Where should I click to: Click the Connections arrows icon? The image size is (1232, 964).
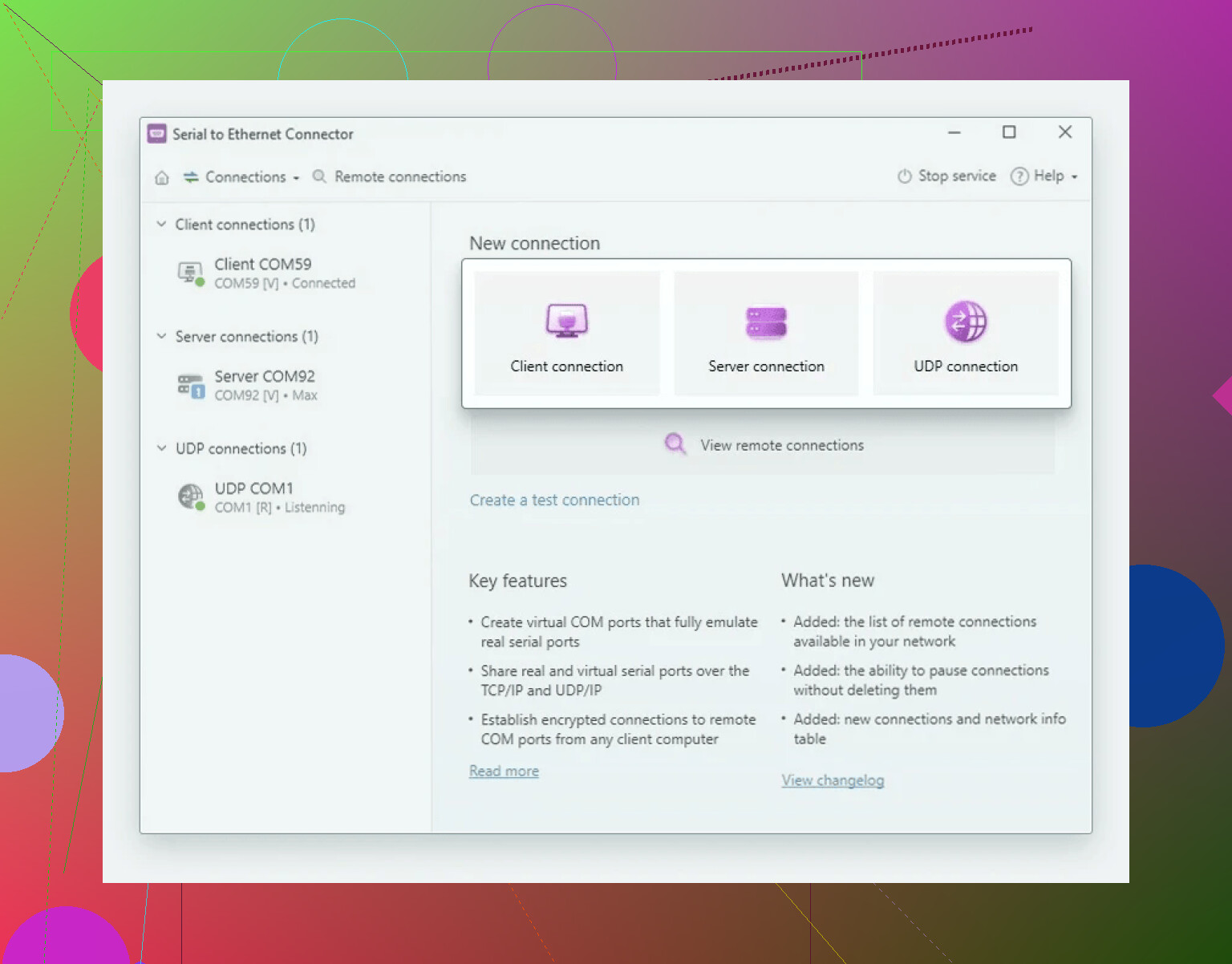(191, 177)
